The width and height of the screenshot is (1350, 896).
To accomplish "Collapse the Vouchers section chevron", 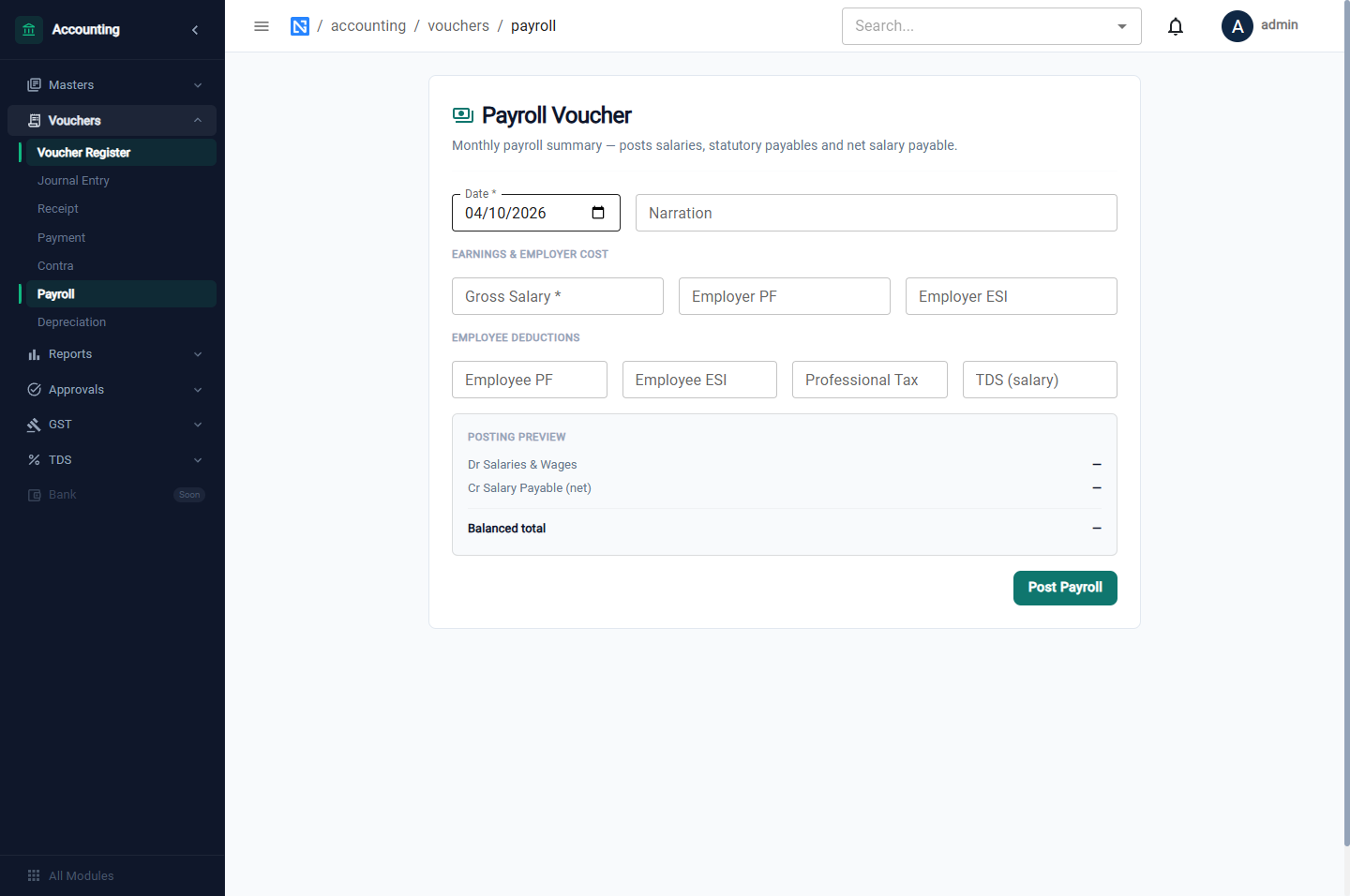I will (198, 121).
